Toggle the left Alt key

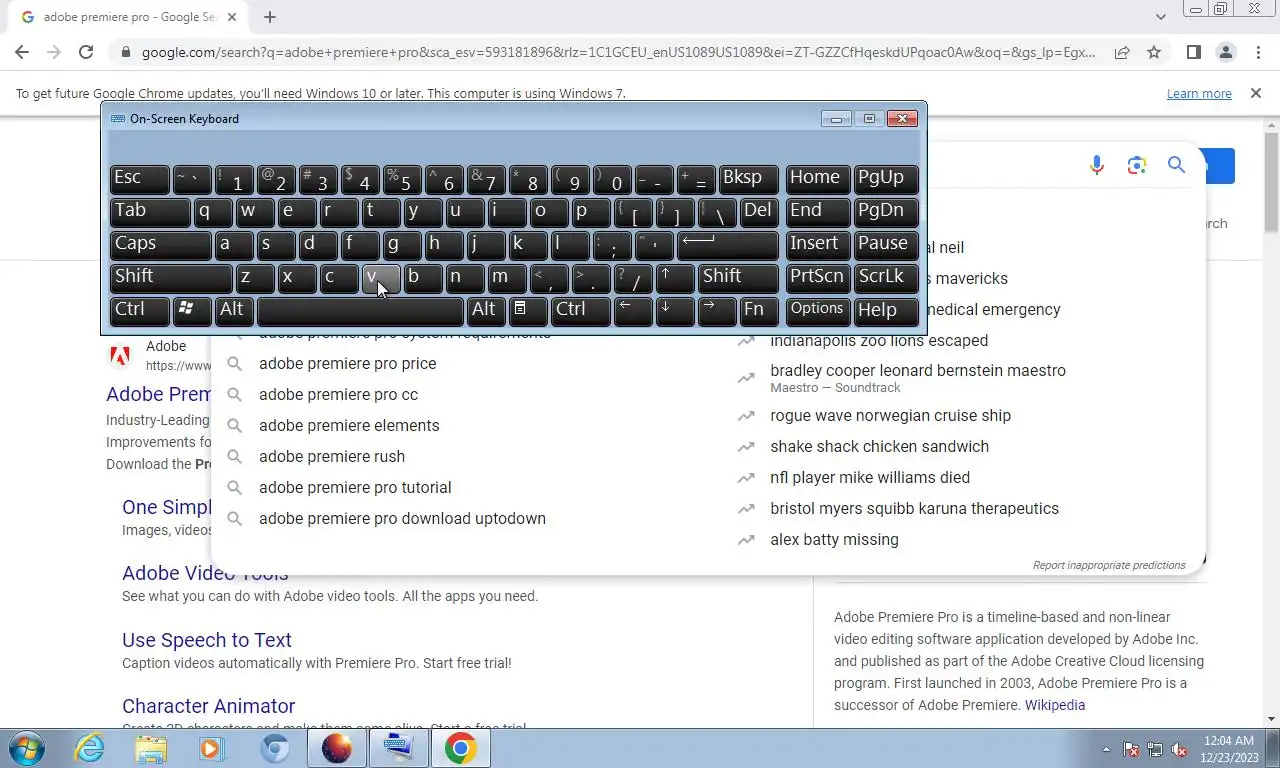coord(234,311)
